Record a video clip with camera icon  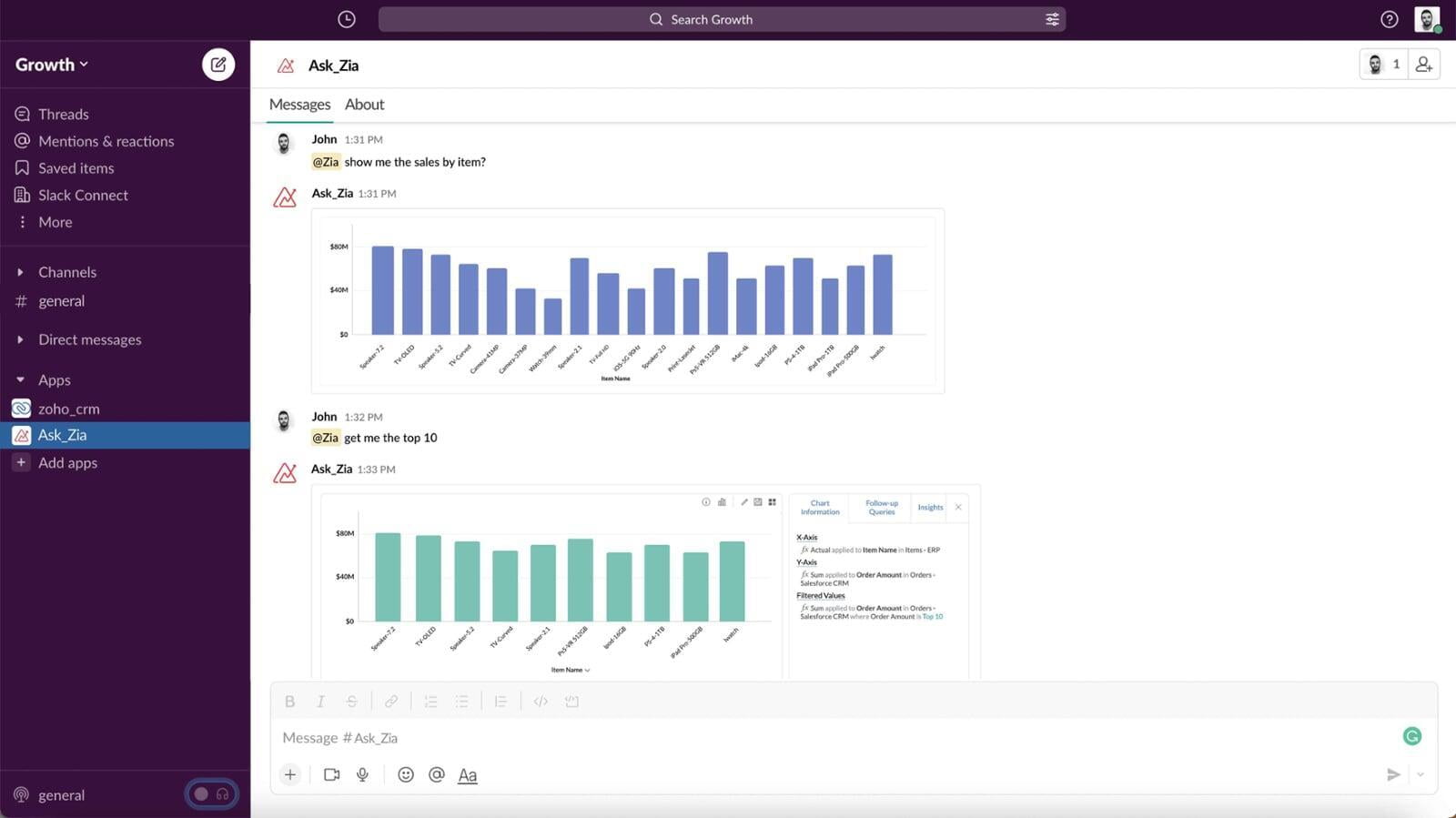(x=331, y=775)
